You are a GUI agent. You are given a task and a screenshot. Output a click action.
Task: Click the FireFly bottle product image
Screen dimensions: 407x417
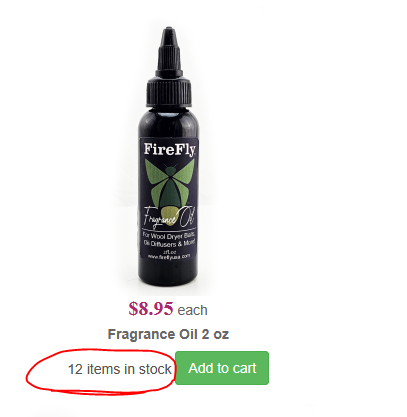click(x=169, y=157)
